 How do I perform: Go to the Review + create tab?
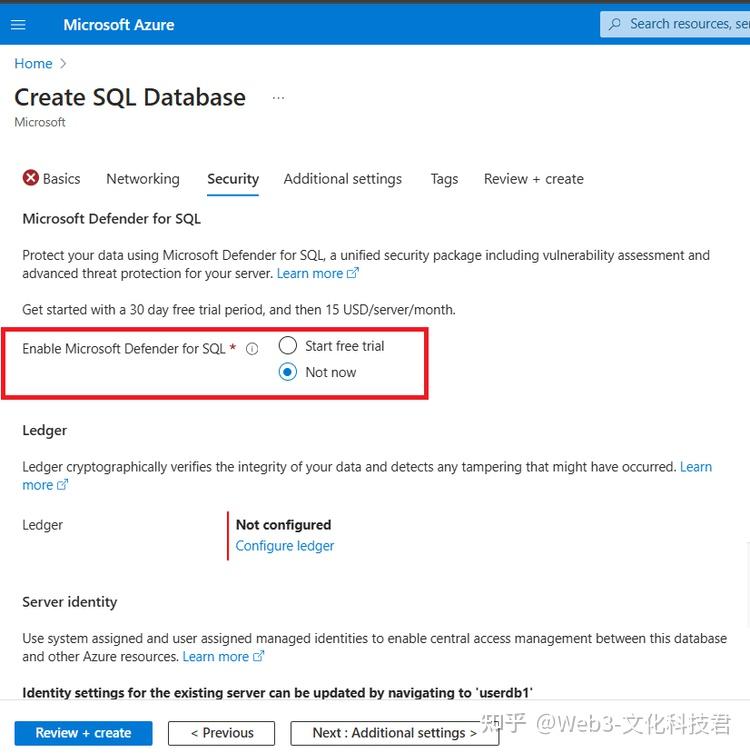click(x=534, y=179)
